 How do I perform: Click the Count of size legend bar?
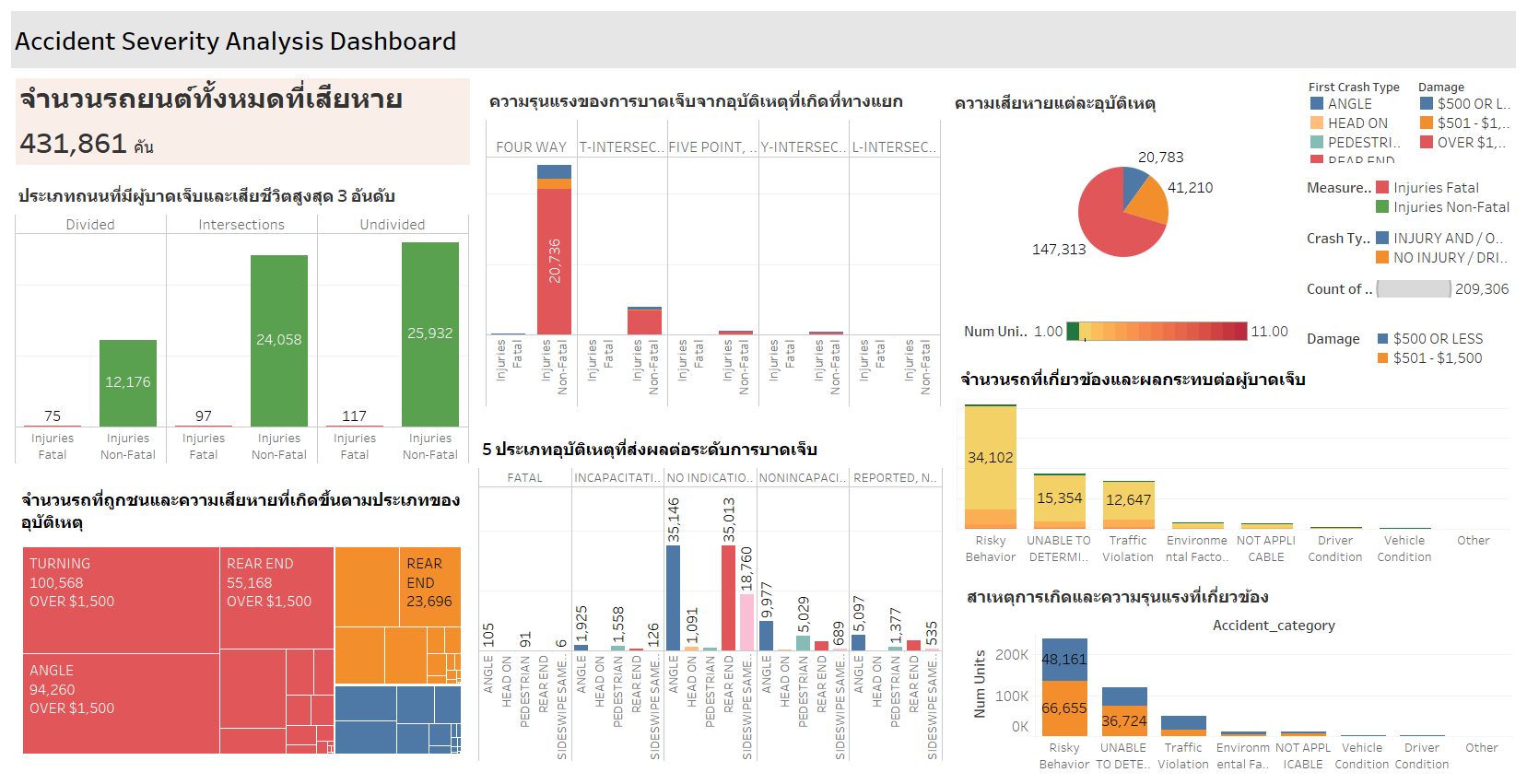pyautogui.click(x=1414, y=289)
